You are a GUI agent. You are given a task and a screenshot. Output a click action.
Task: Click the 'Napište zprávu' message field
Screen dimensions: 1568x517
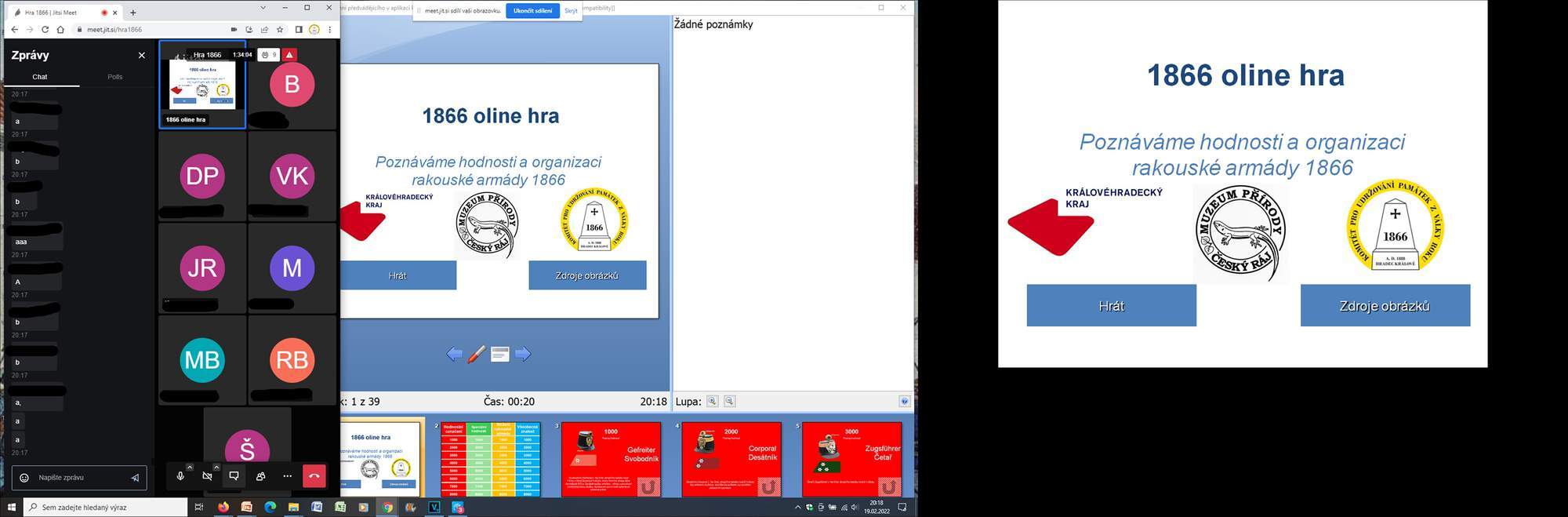pyautogui.click(x=78, y=478)
